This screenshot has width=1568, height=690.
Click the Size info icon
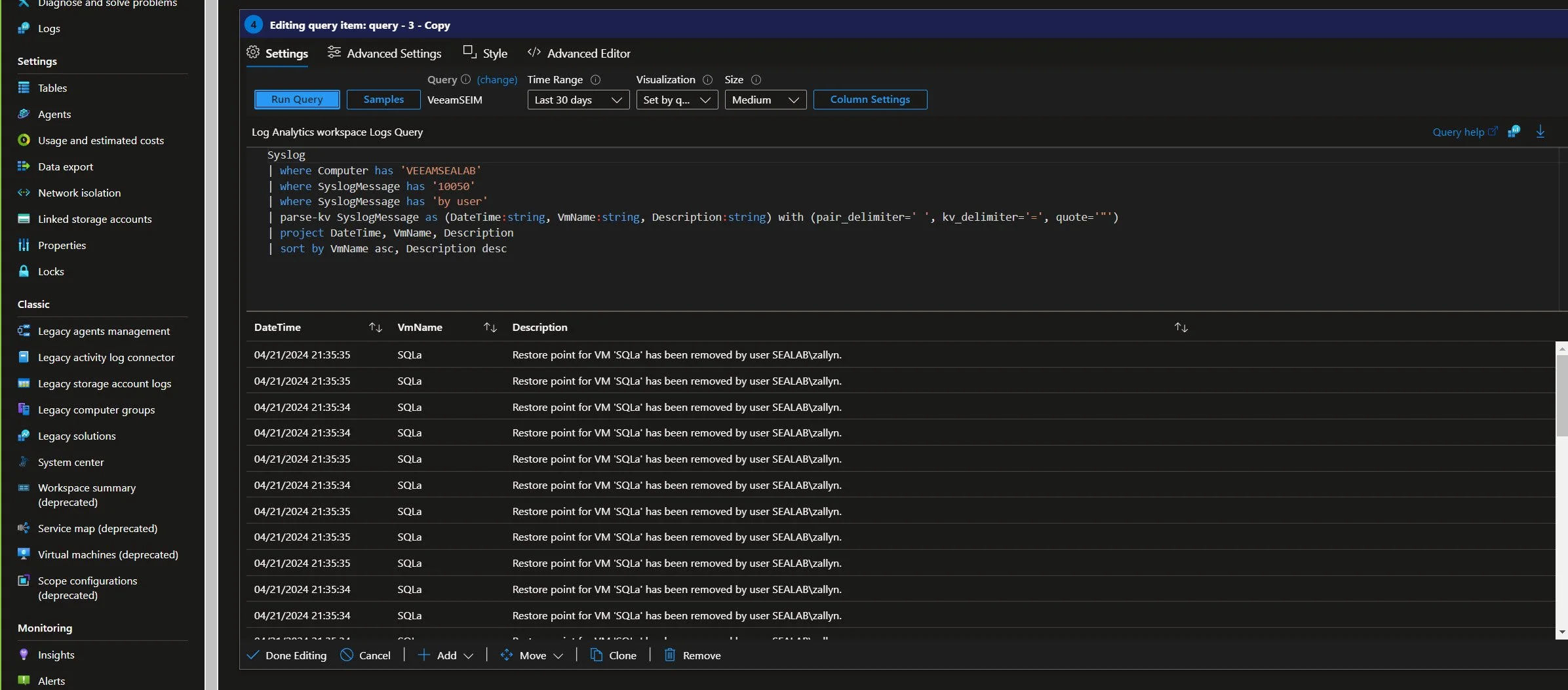(756, 79)
